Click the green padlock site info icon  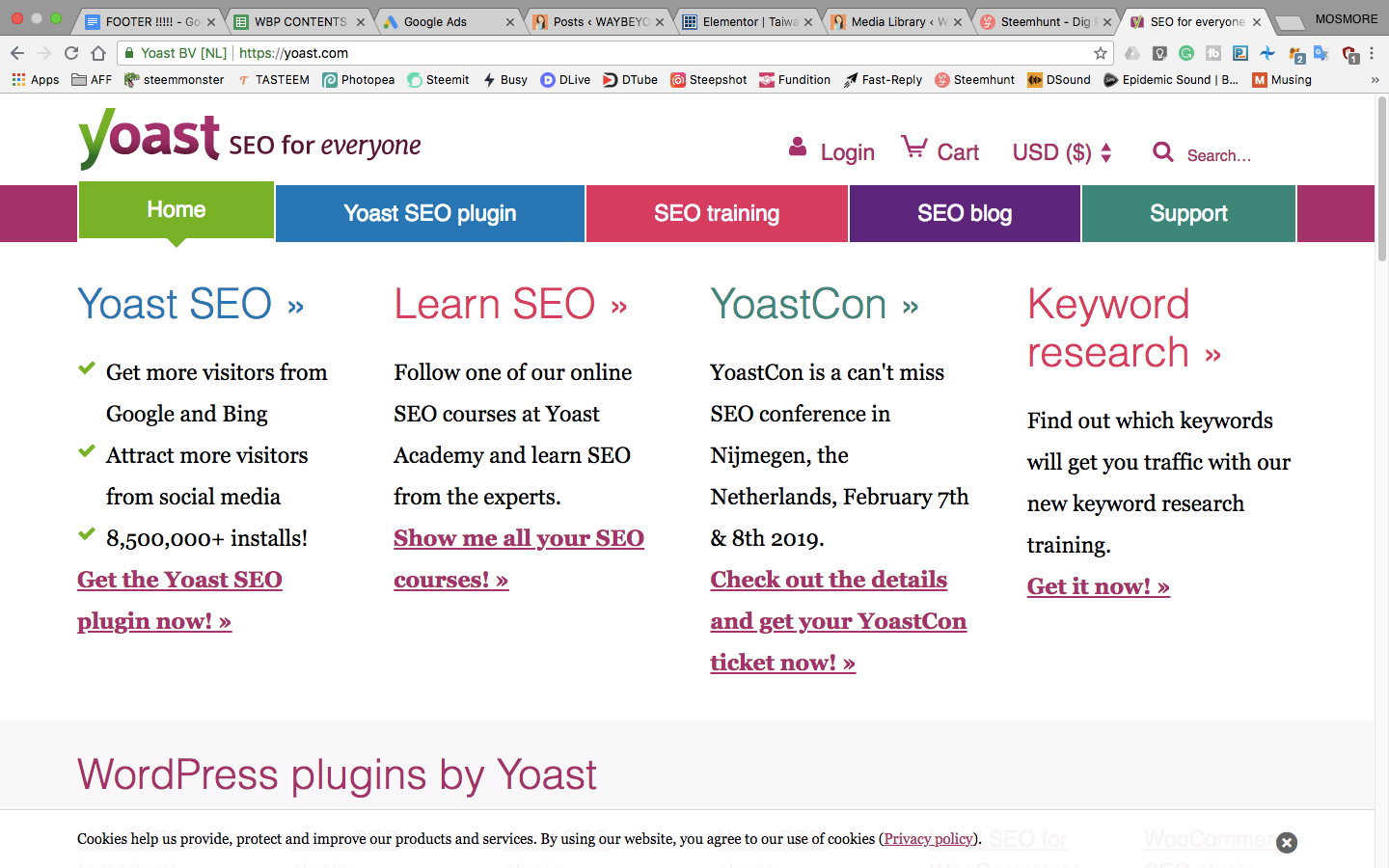[x=129, y=53]
